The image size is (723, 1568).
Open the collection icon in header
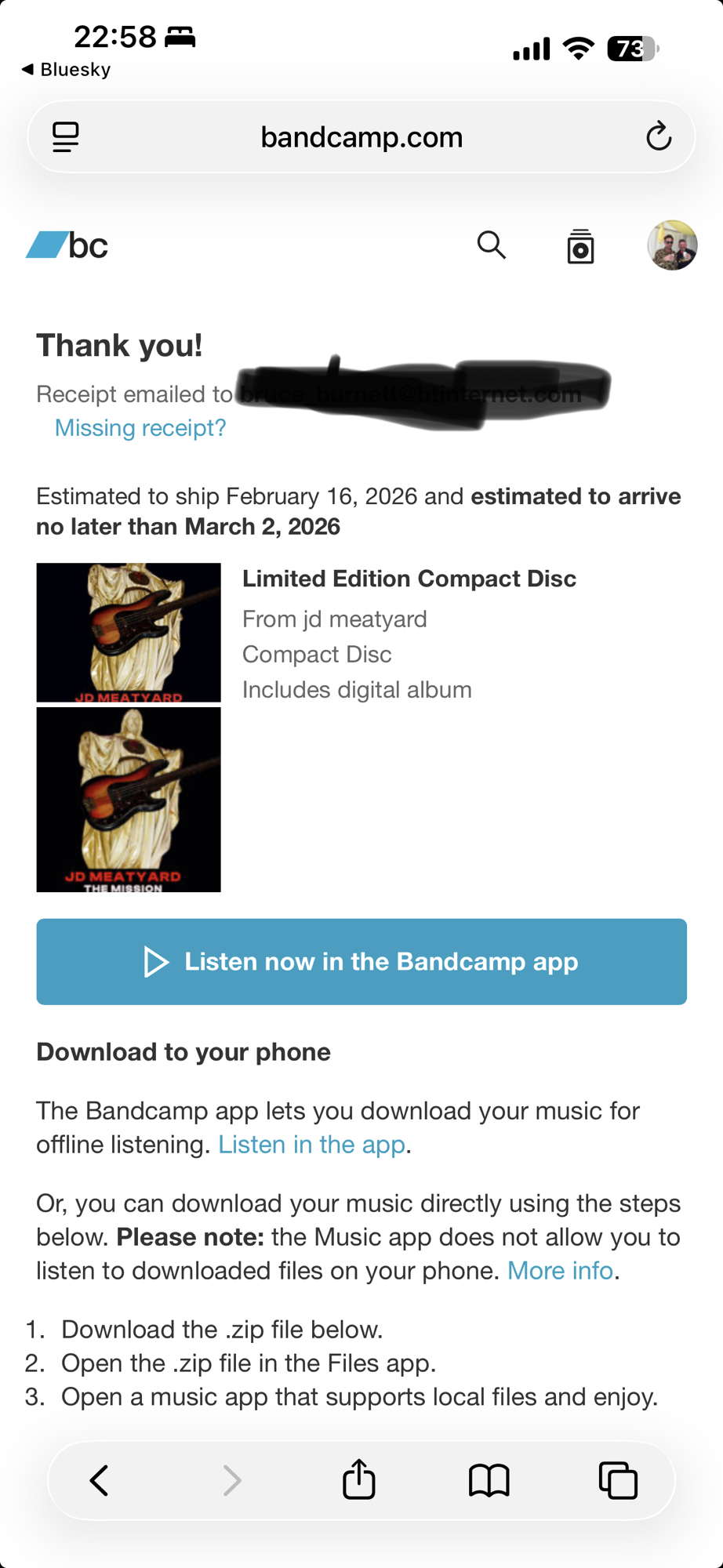[x=580, y=247]
